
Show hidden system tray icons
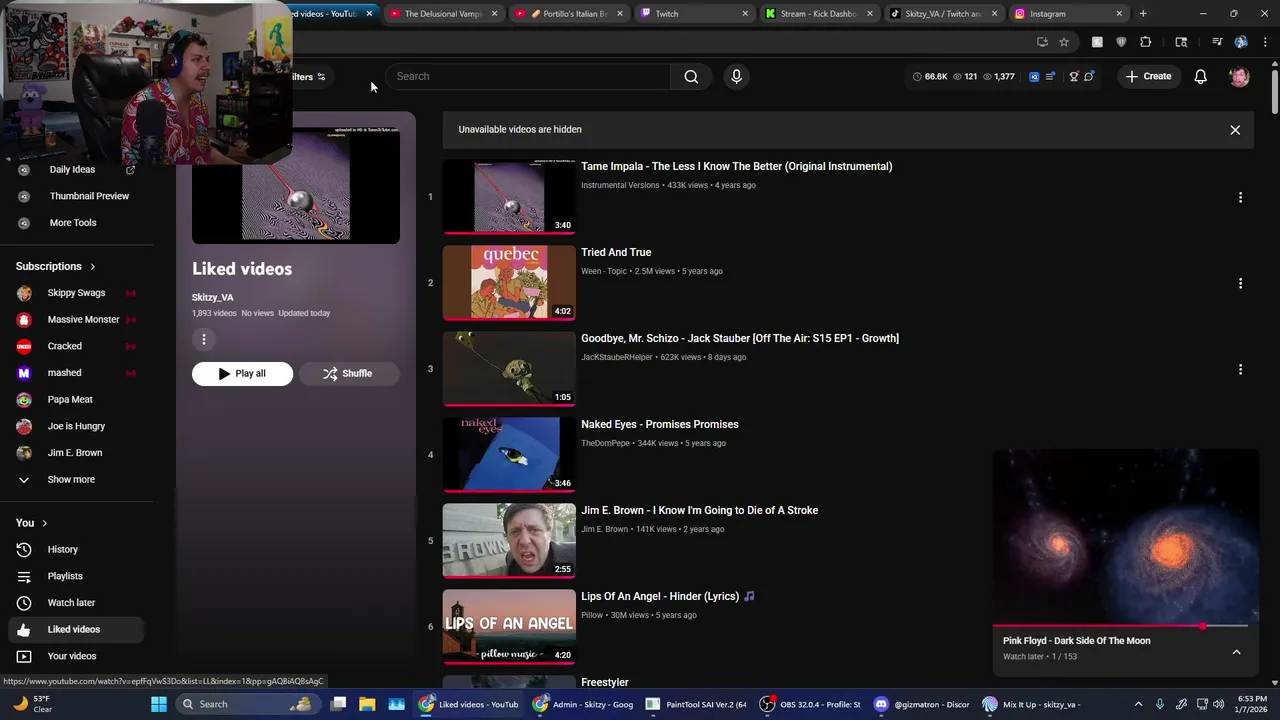[1137, 704]
